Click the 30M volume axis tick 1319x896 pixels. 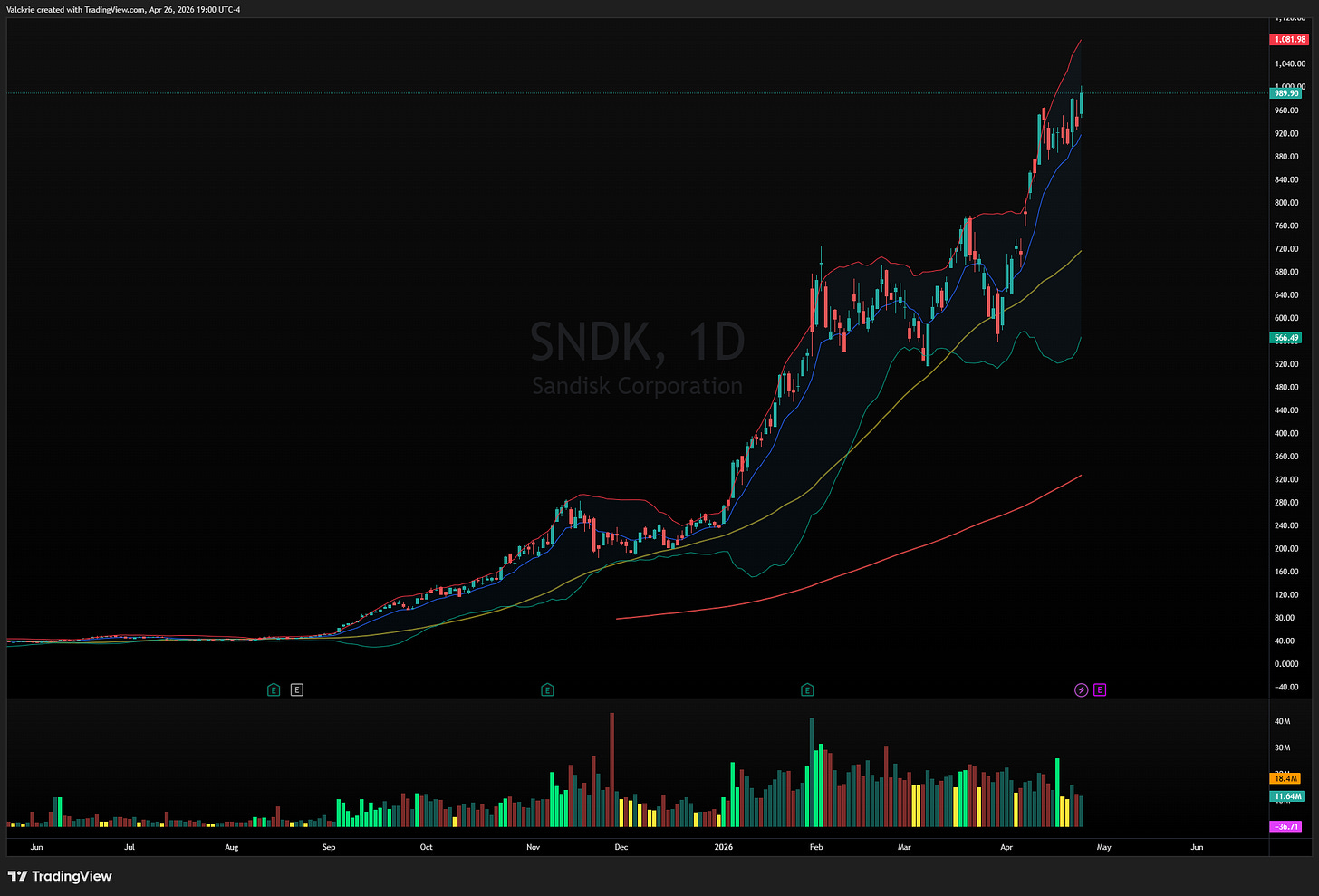click(1282, 748)
